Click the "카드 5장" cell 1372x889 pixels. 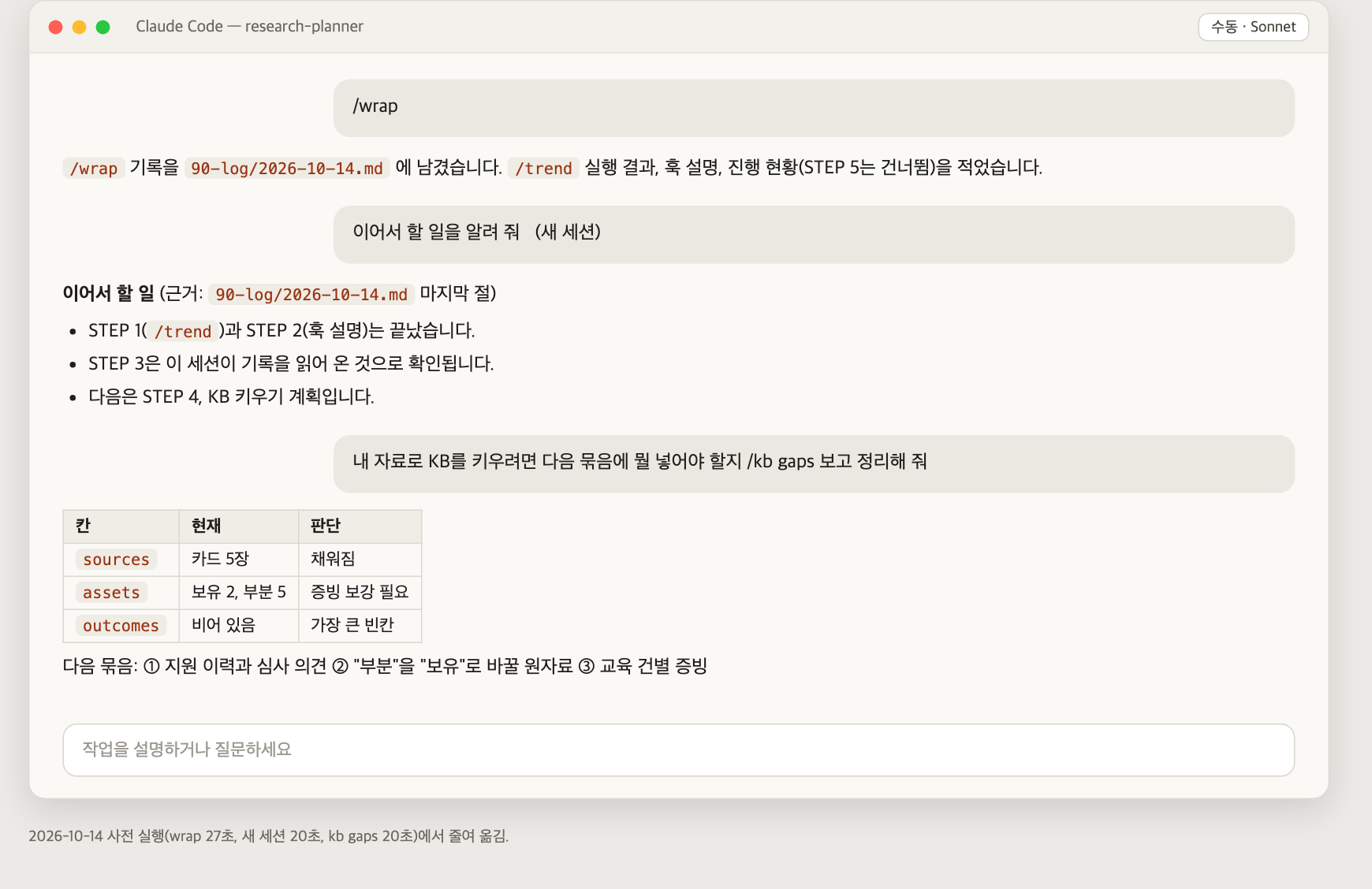click(239, 560)
